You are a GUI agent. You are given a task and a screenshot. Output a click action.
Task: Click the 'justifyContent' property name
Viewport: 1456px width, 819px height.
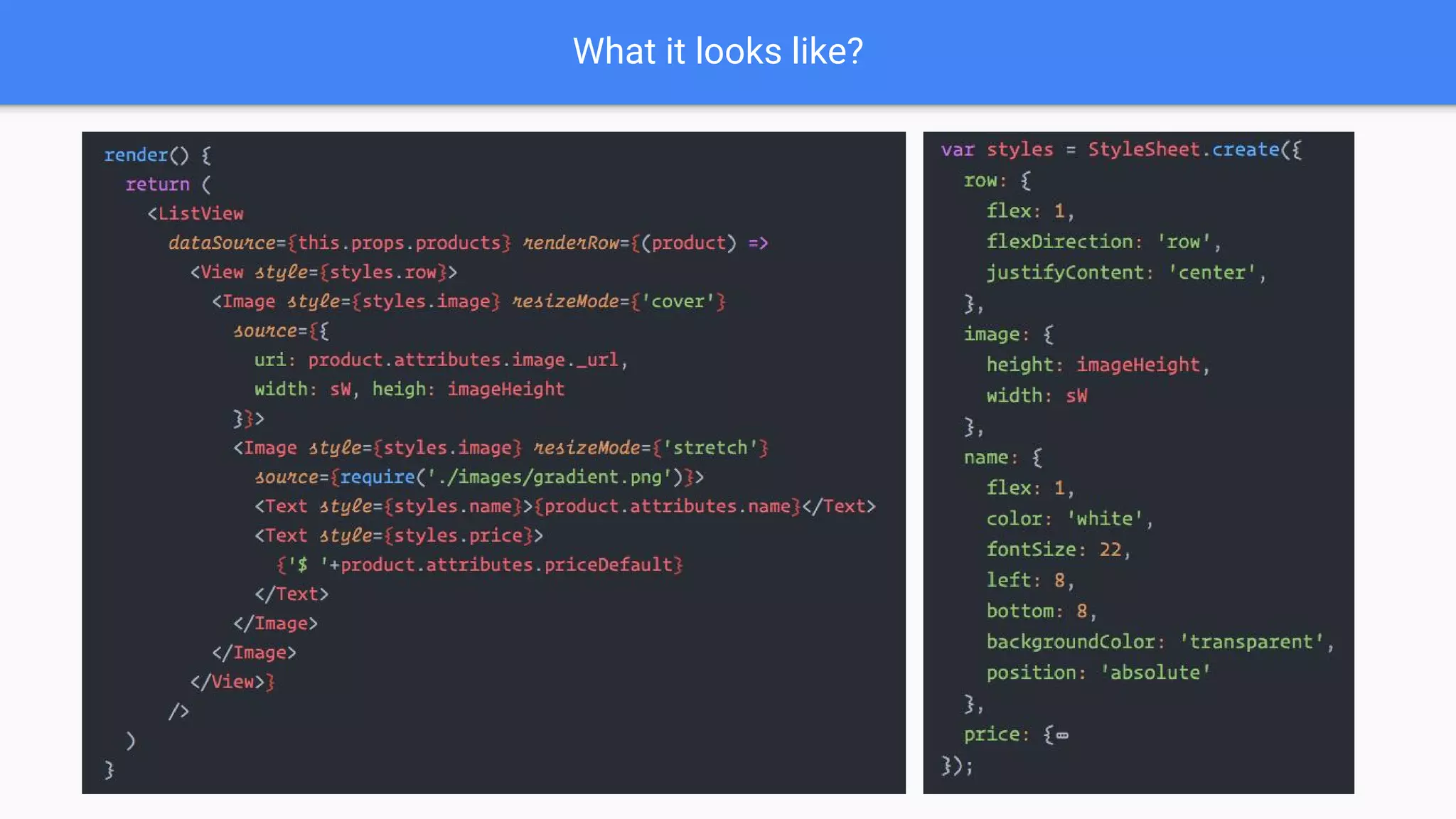pyautogui.click(x=1065, y=272)
